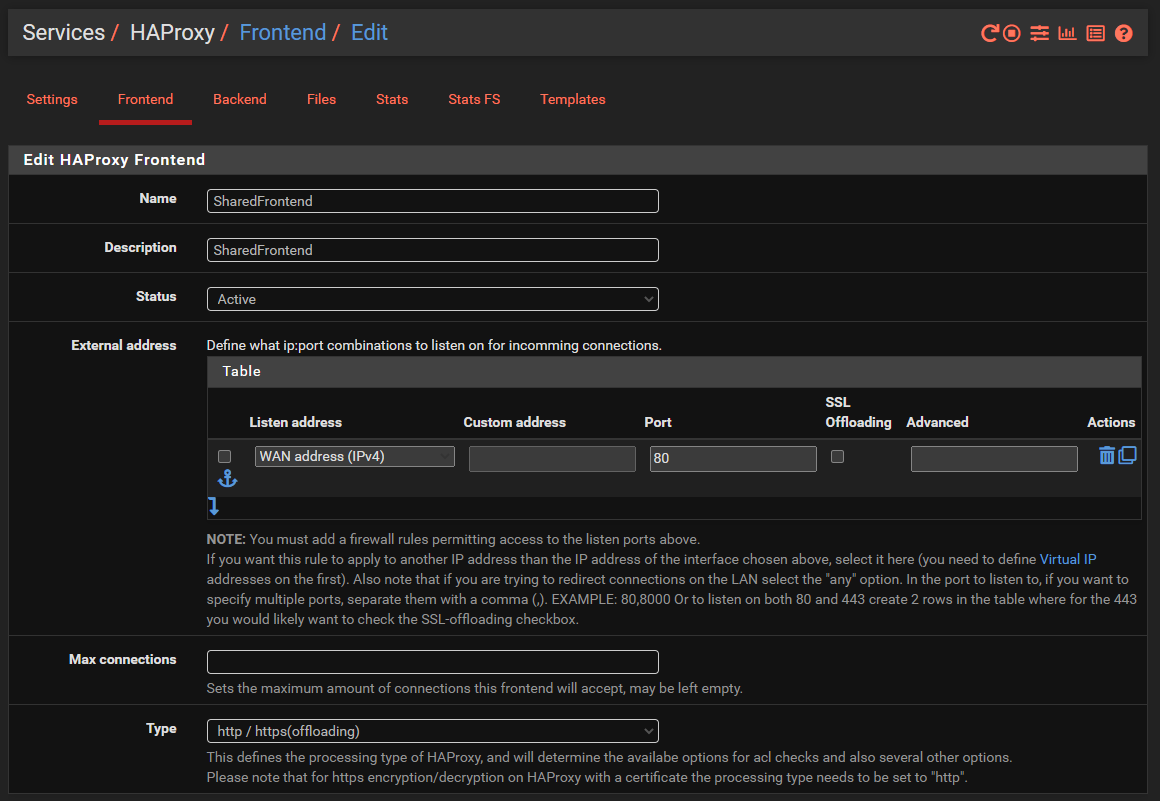The image size is (1160, 801).
Task: Follow the Virtual IP link
Action: [1068, 559]
